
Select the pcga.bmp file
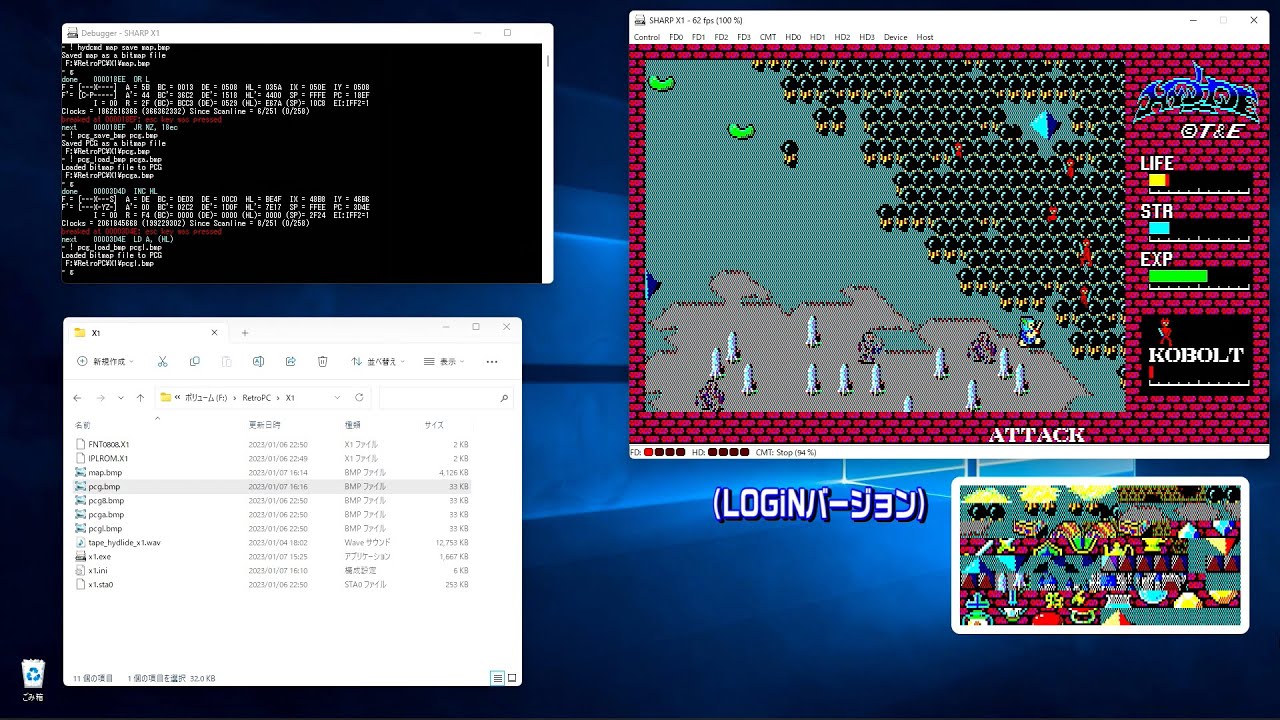(106, 514)
